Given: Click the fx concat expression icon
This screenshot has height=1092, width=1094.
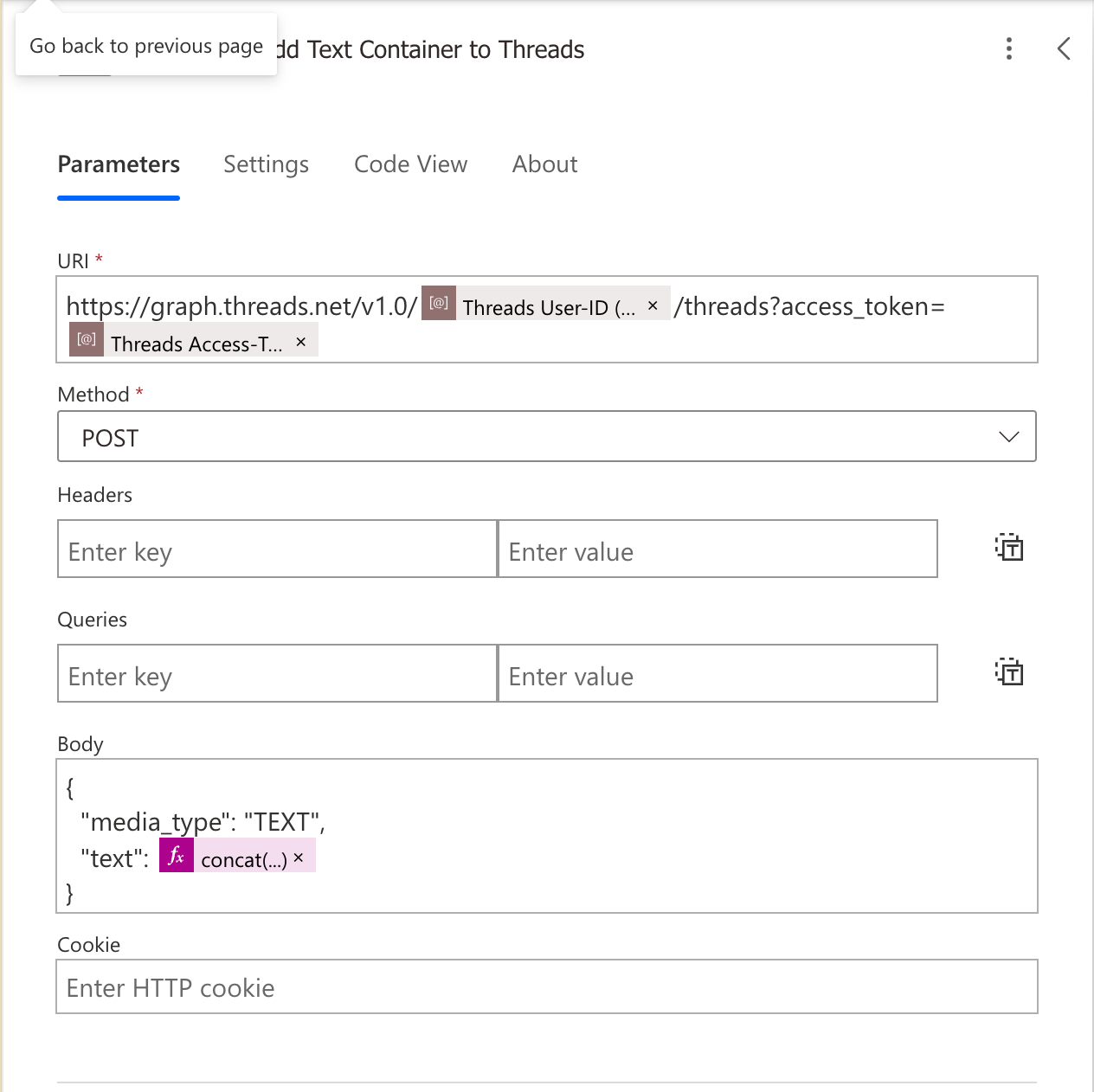Looking at the screenshot, I should pos(177,856).
